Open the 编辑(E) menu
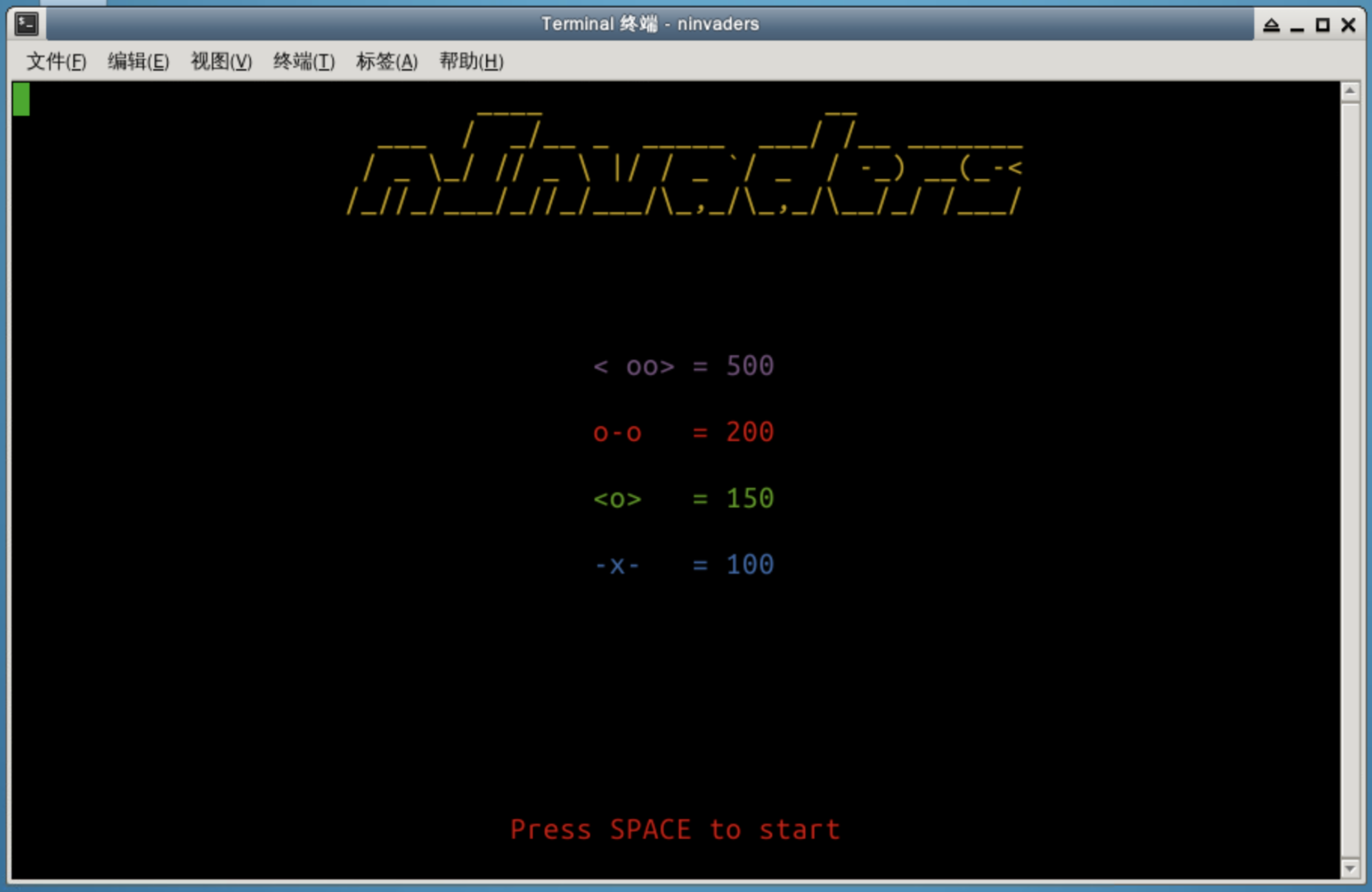The height and width of the screenshot is (892, 1372). coord(138,61)
